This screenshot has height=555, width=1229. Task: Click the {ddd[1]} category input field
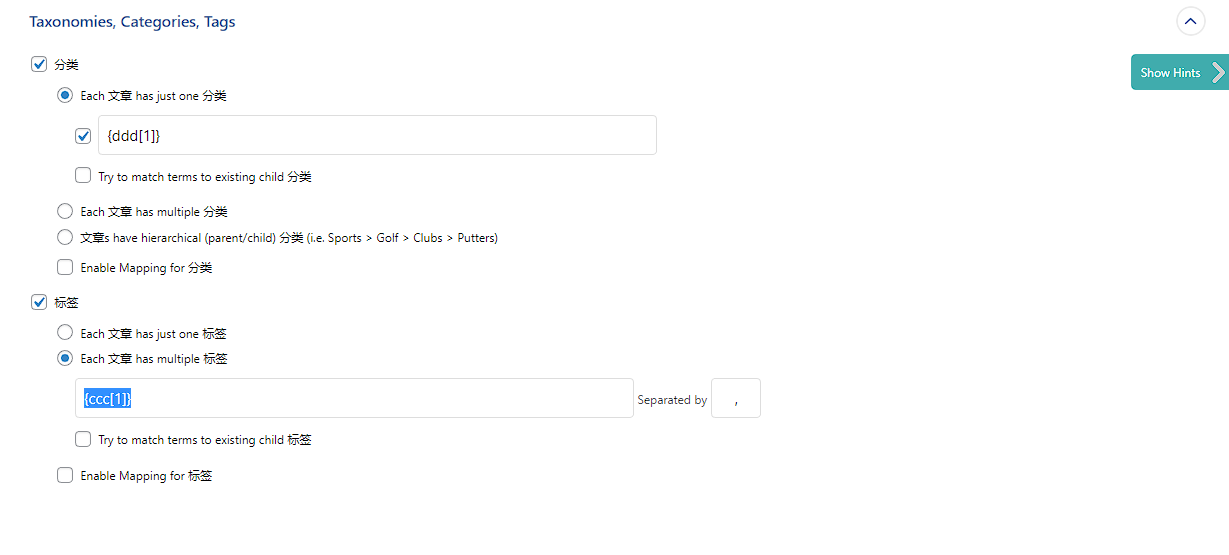(377, 135)
